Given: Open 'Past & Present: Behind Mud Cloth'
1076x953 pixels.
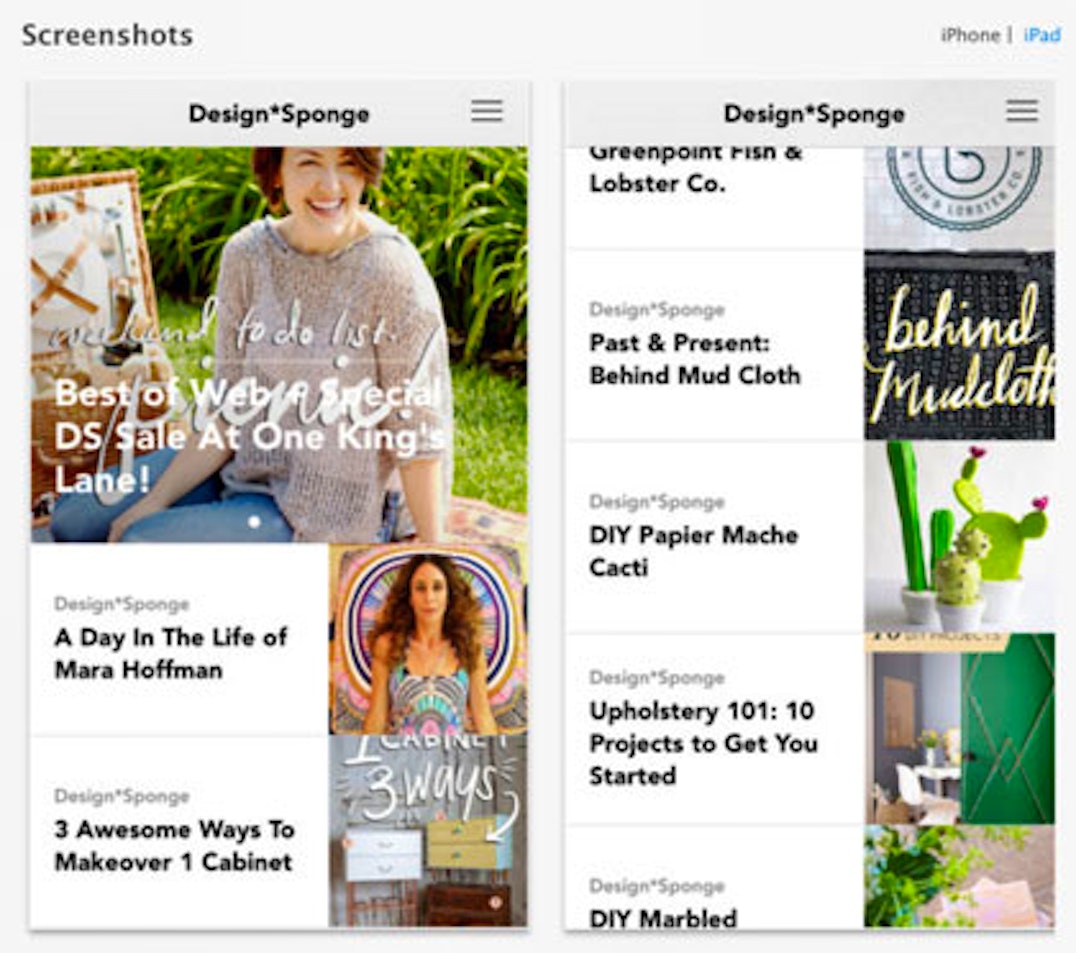Looking at the screenshot, I should [694, 359].
